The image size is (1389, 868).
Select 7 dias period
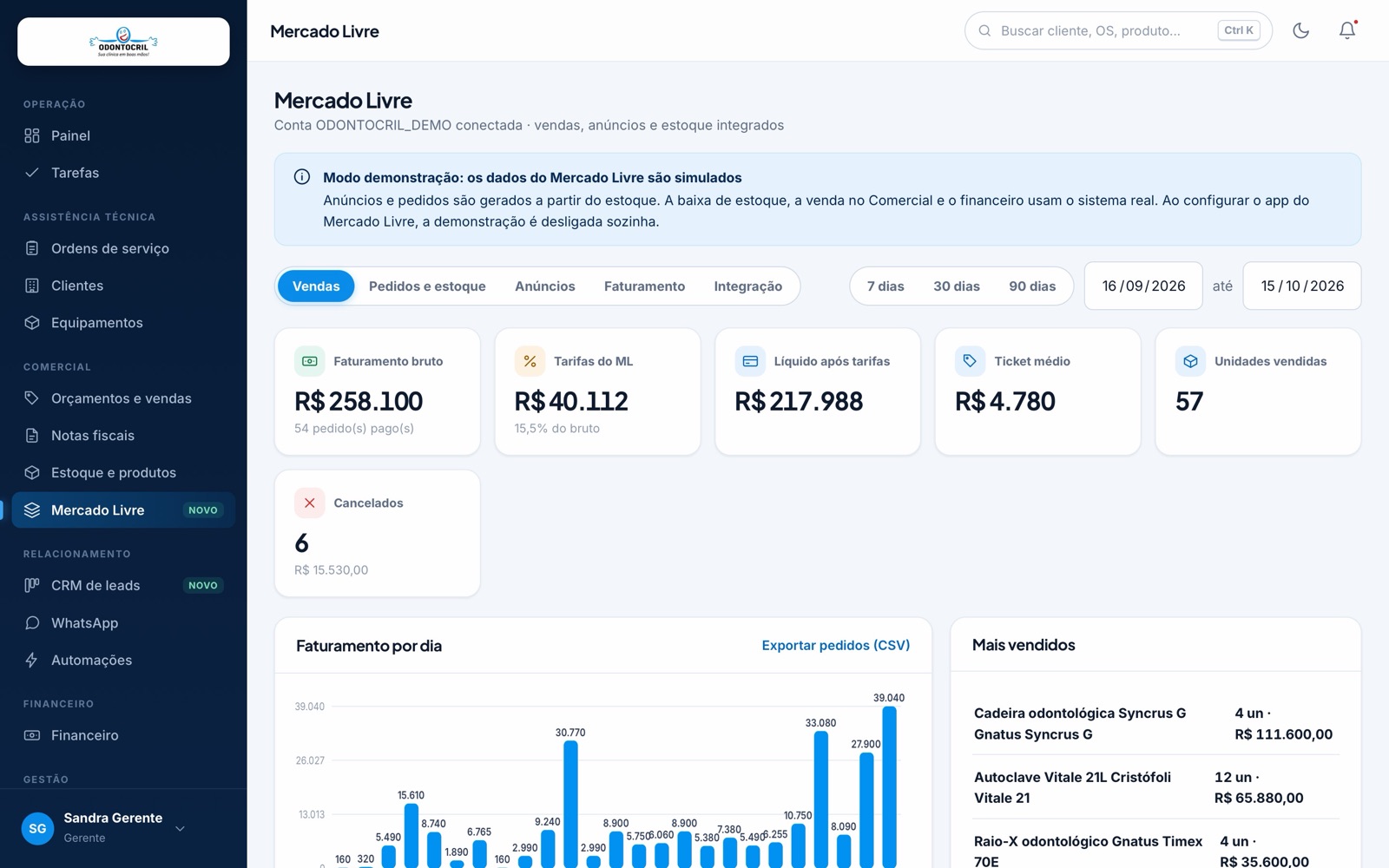885,286
